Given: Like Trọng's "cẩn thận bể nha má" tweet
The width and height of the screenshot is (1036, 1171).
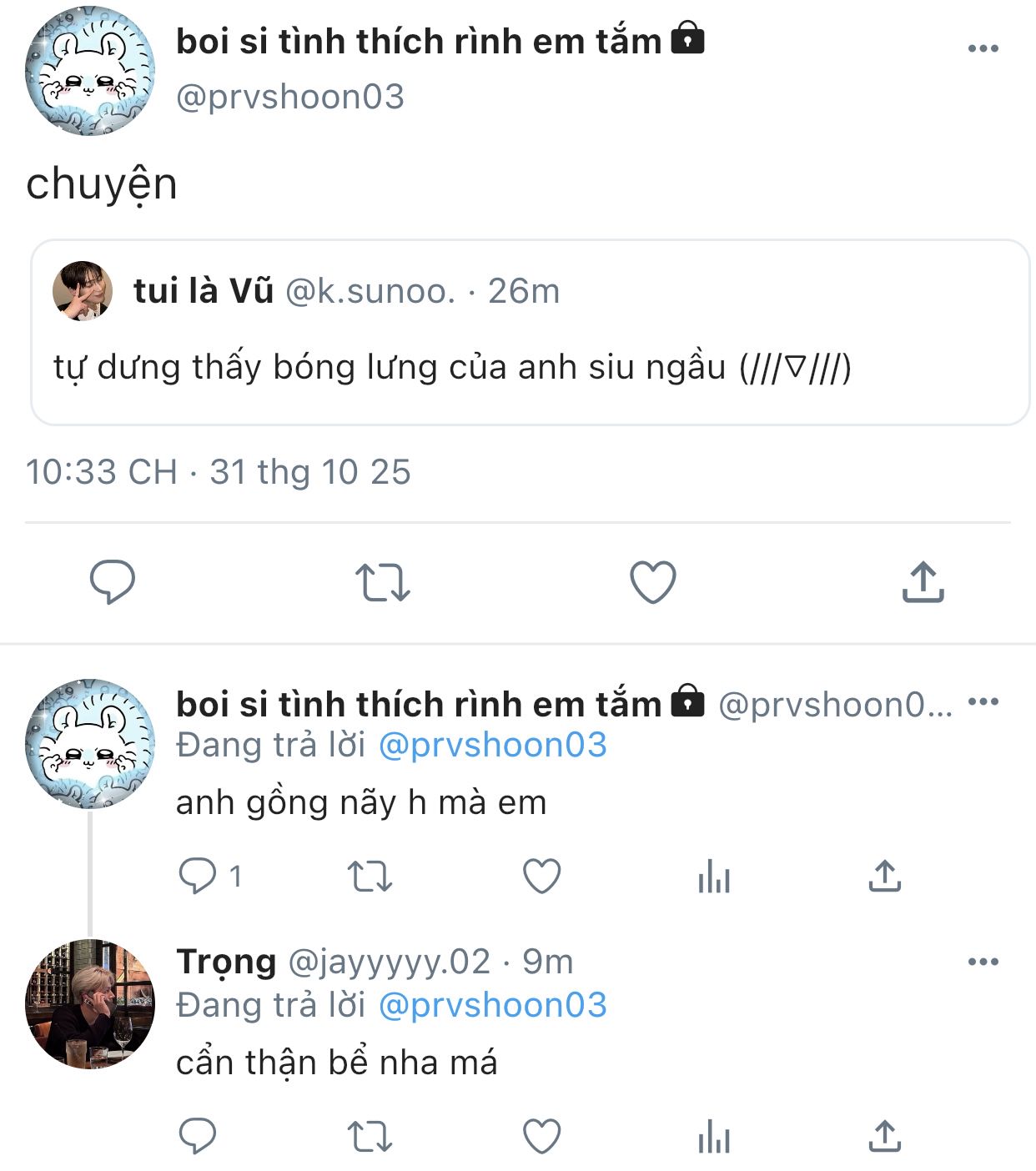Looking at the screenshot, I should click(x=541, y=1136).
